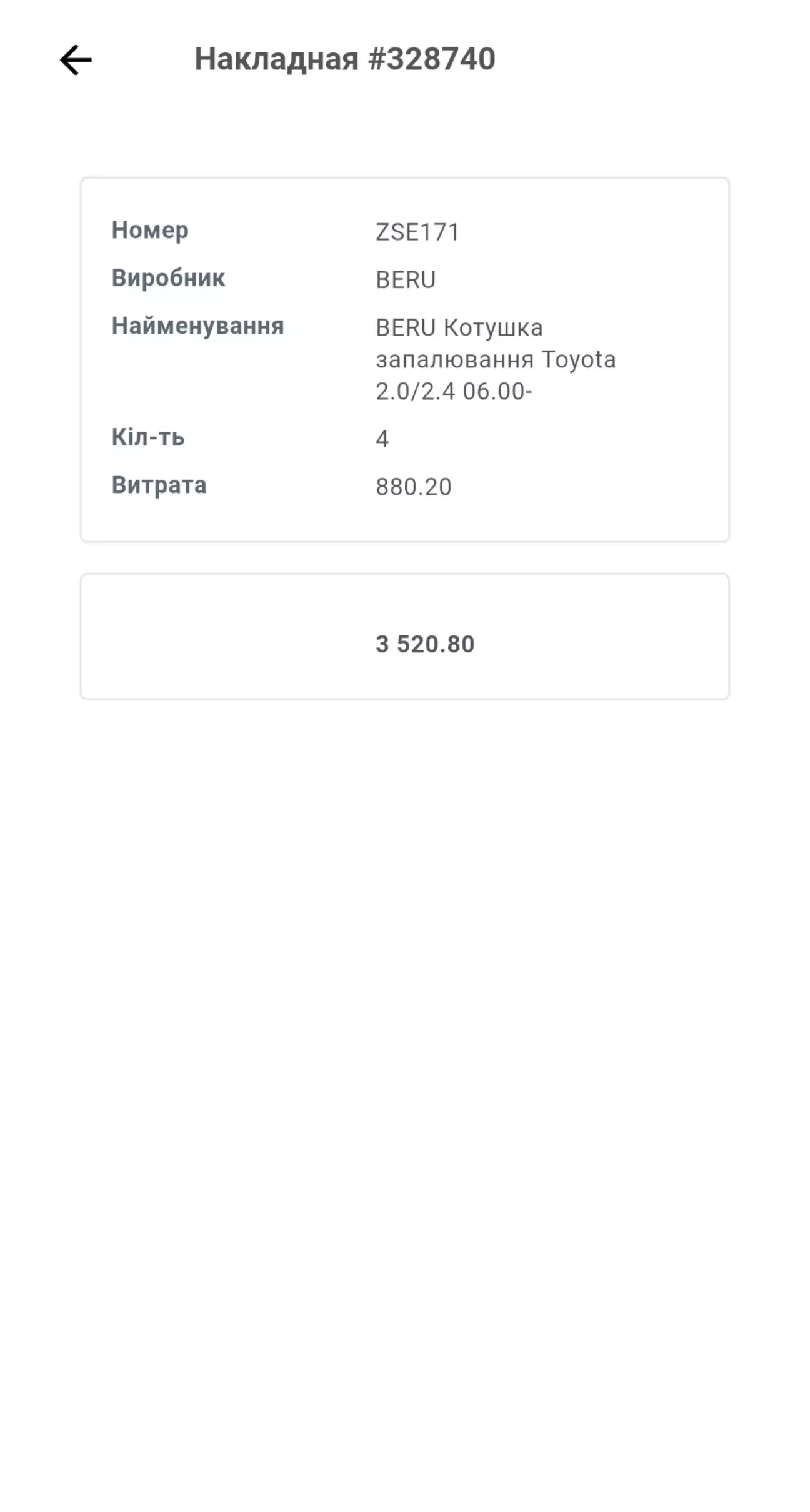Select the Номер field label

click(150, 231)
